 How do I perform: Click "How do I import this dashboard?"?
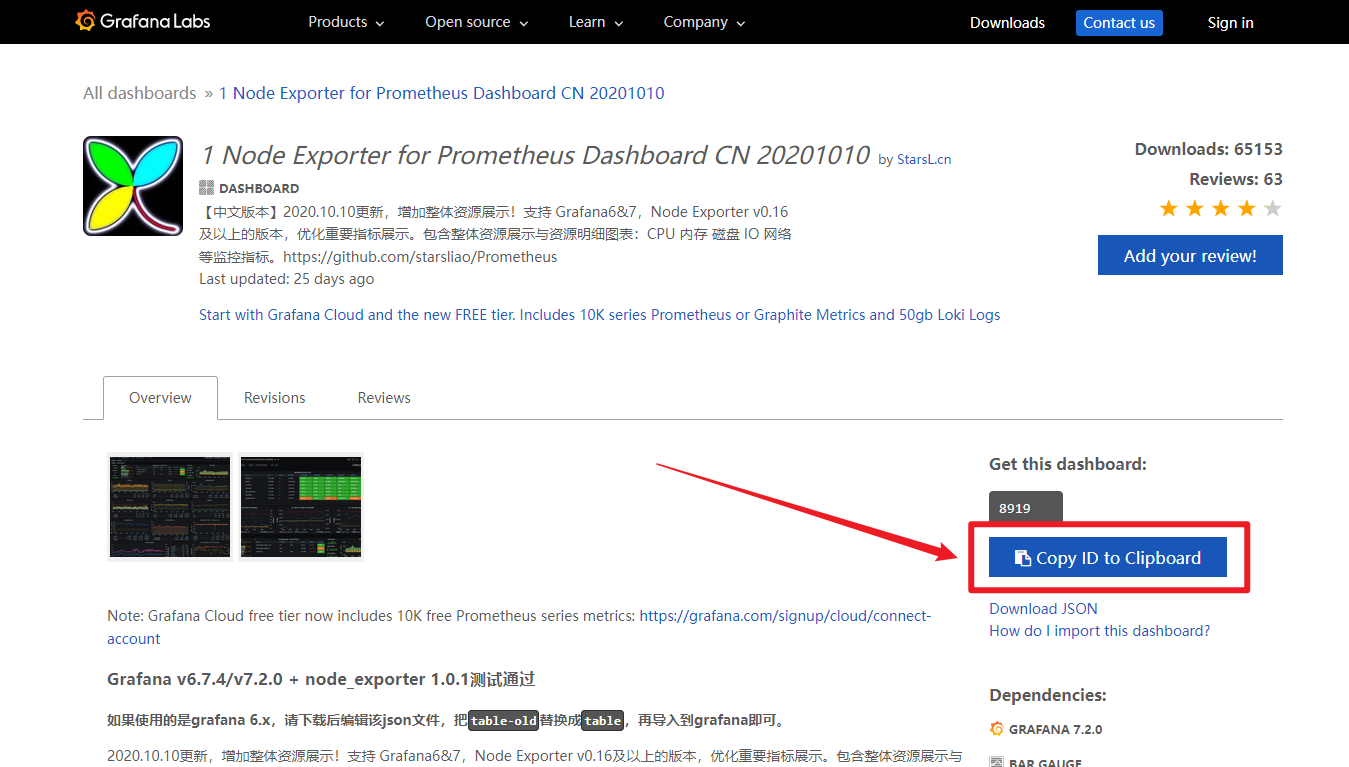1099,631
